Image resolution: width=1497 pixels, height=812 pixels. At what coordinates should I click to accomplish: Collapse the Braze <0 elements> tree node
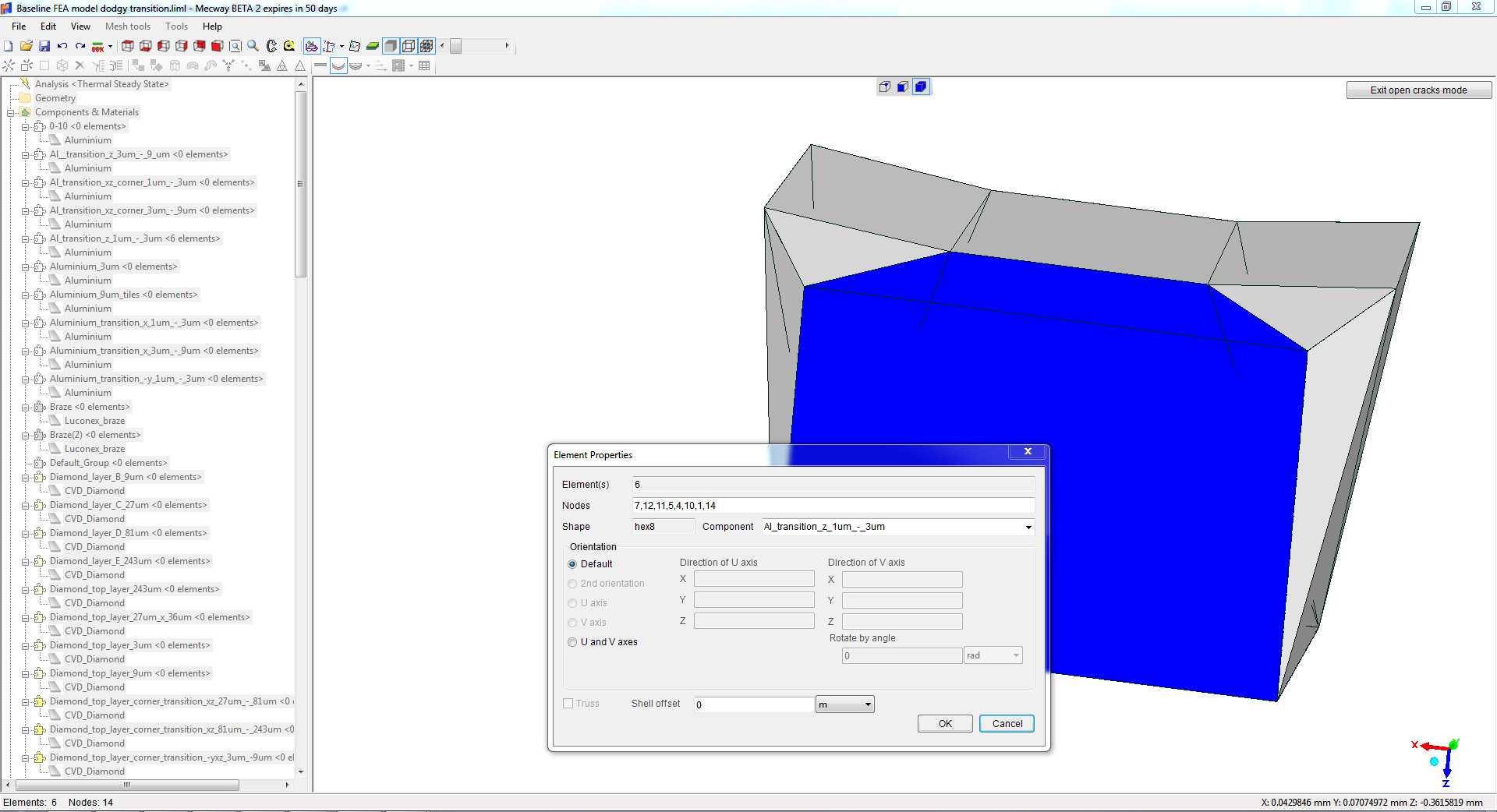26,407
